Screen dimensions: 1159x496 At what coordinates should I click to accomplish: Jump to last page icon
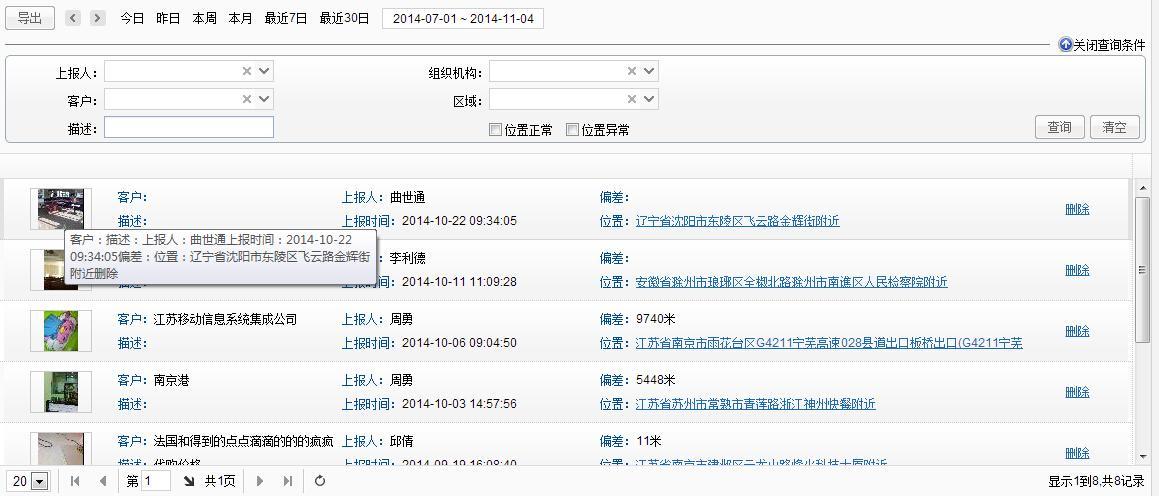tap(288, 481)
